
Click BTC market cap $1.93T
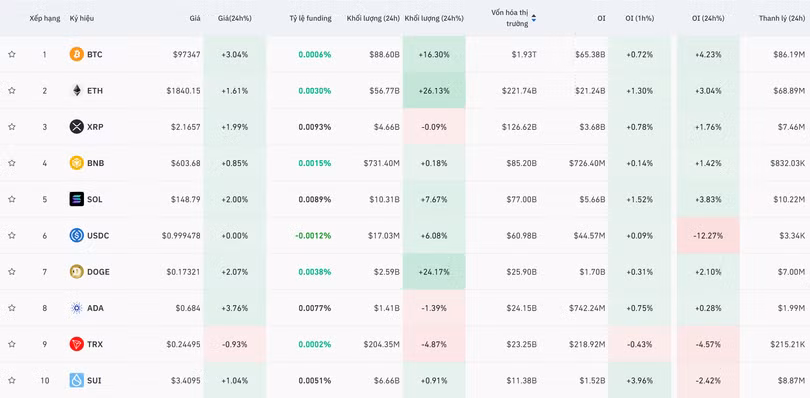click(x=524, y=54)
